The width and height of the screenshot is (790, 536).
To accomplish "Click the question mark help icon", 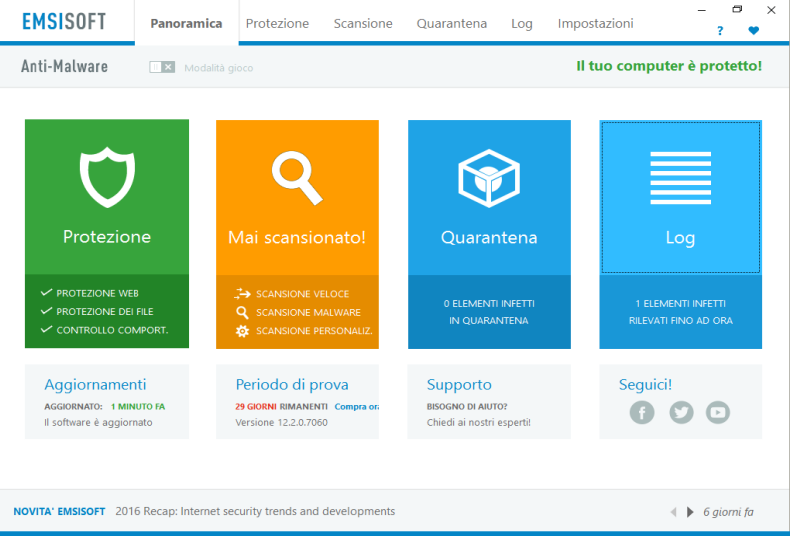I will tap(720, 31).
